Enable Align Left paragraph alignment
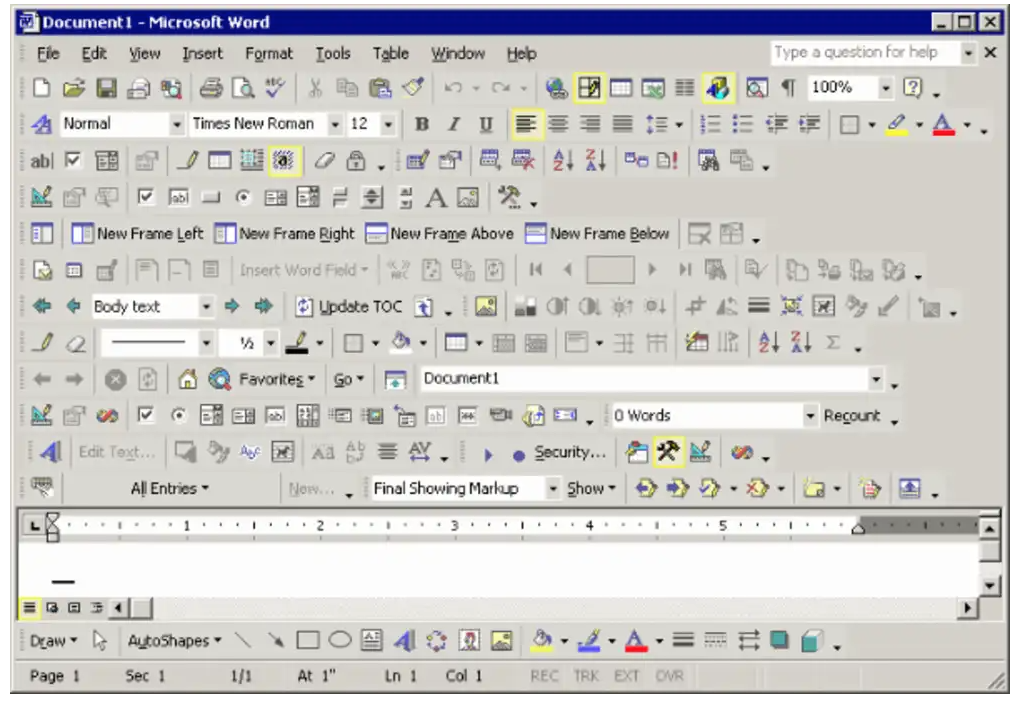 tap(525, 125)
